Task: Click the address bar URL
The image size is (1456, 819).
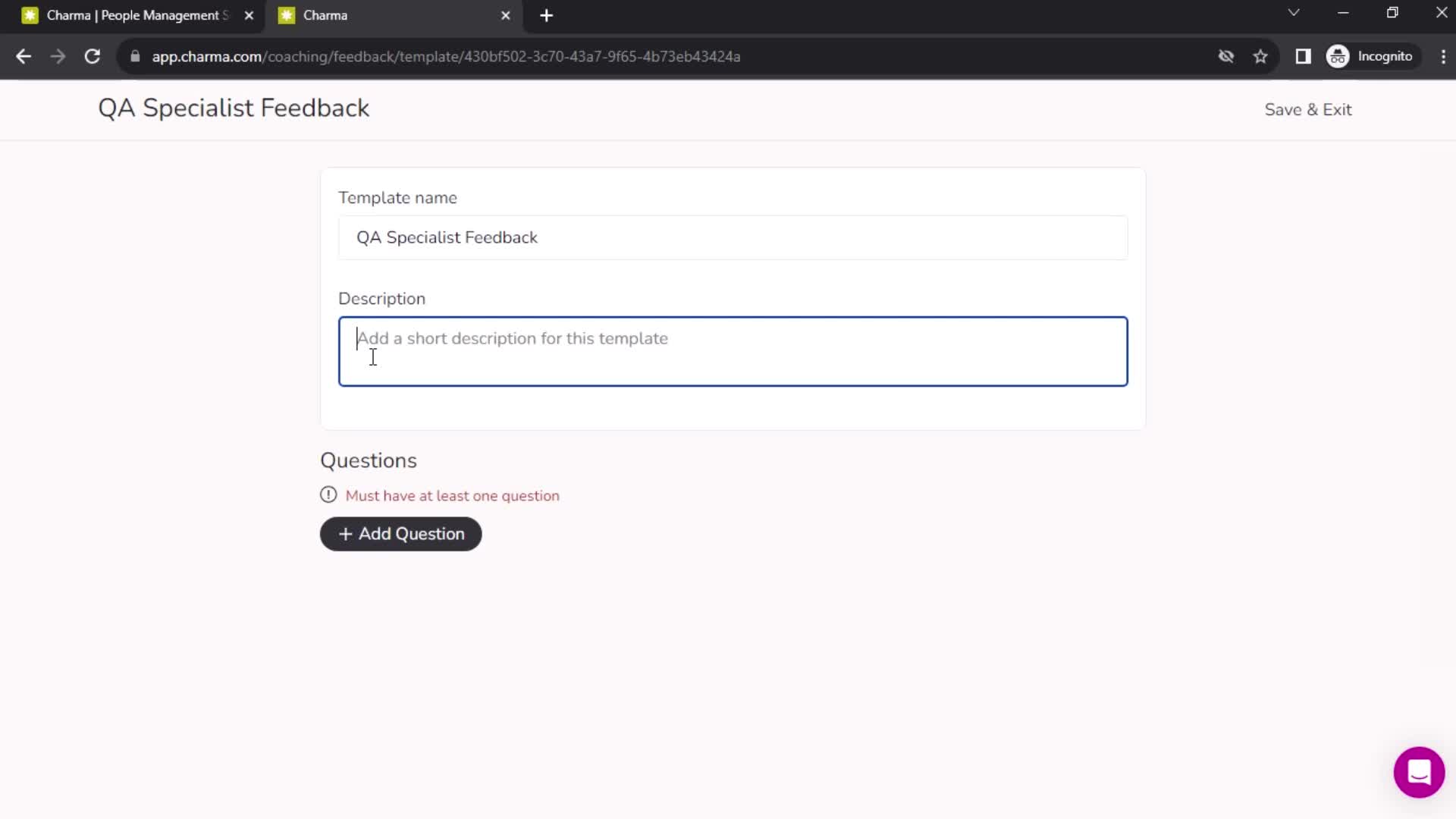Action: click(446, 57)
